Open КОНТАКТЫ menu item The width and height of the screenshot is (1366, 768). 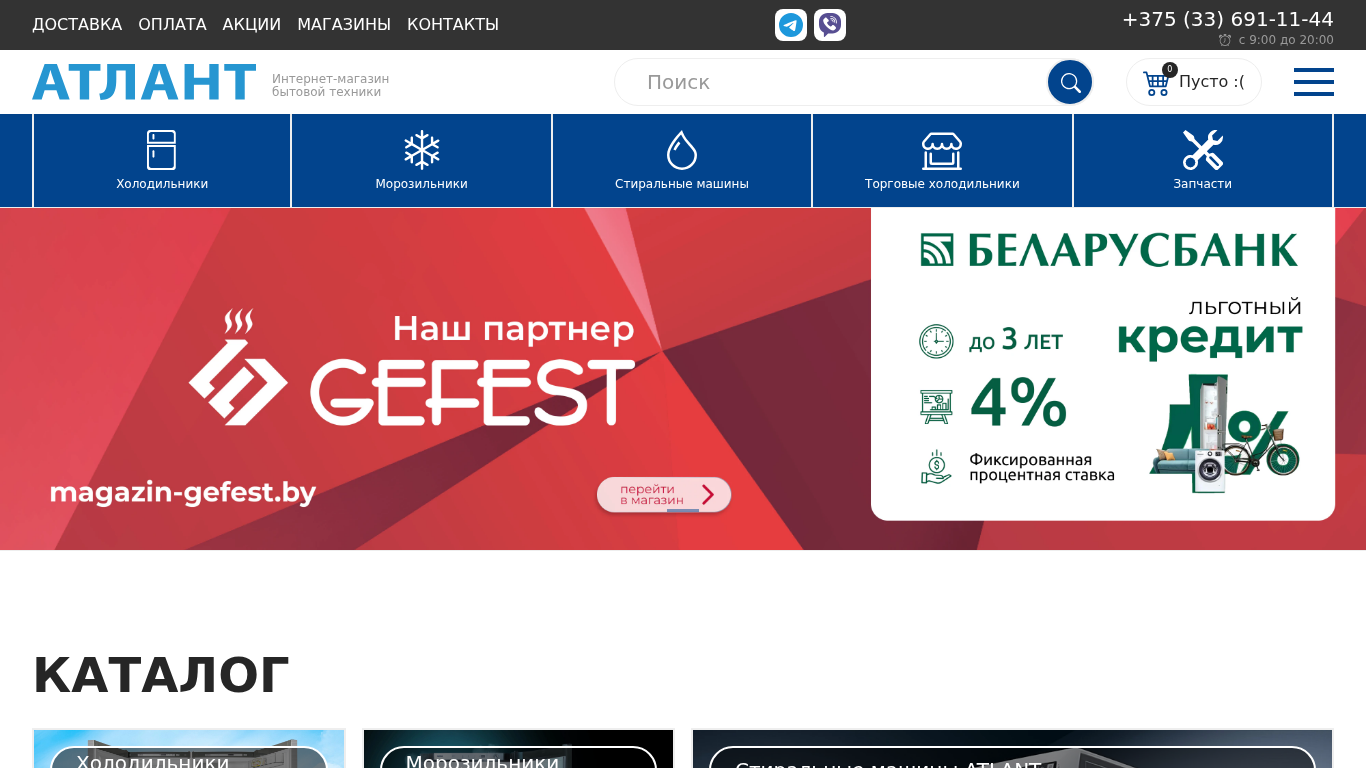(453, 25)
